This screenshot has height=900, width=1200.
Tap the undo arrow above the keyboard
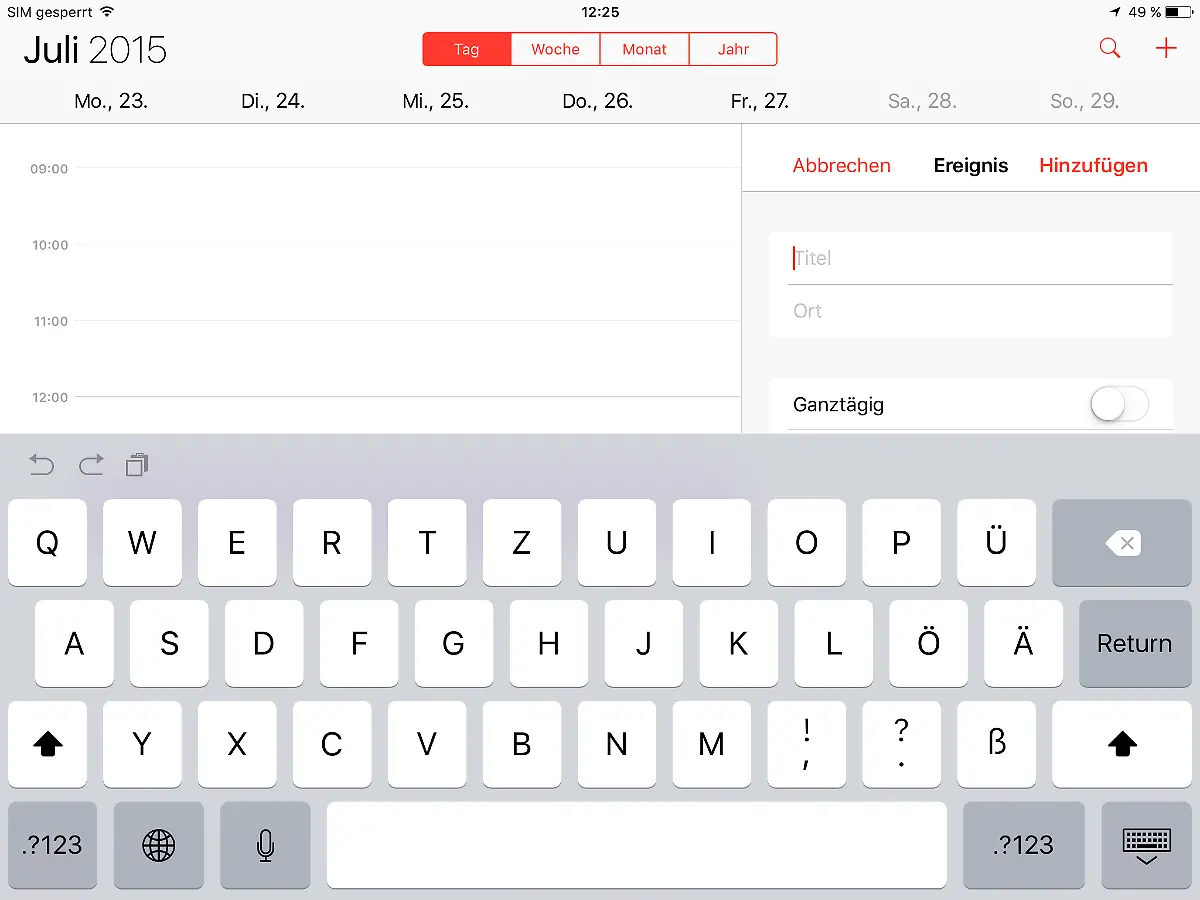pos(41,464)
